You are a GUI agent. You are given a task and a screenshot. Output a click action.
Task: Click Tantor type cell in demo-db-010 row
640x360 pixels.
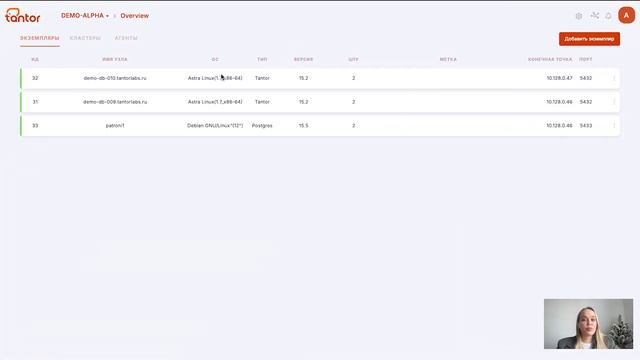[262, 78]
